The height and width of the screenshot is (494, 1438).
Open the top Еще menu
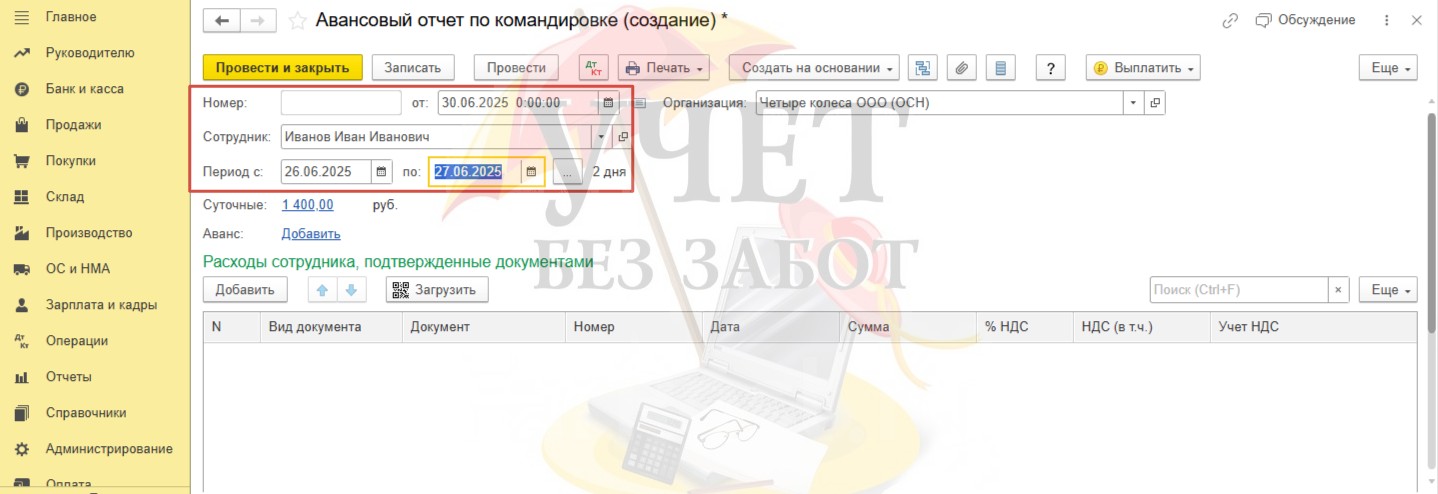pos(1389,68)
